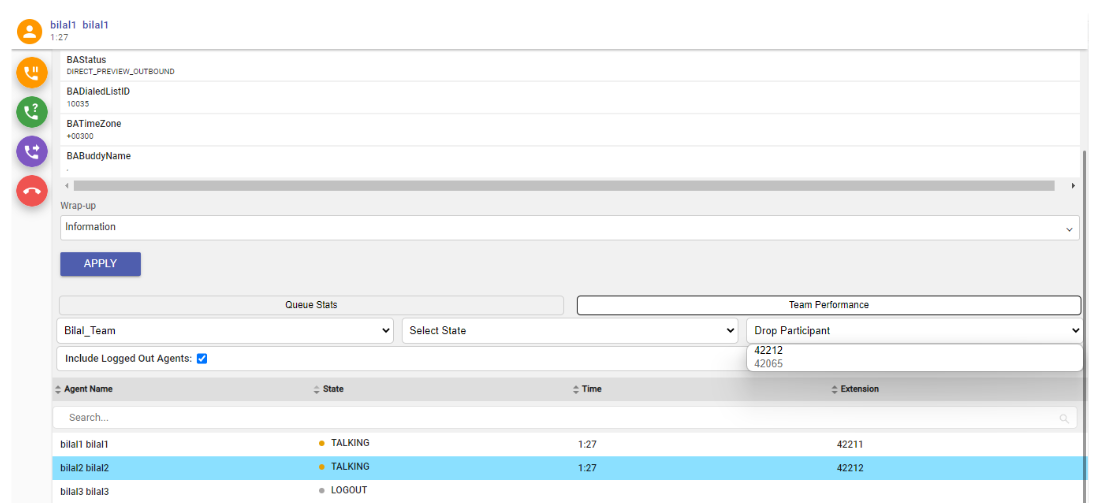Sort table by Time column
The height and width of the screenshot is (503, 1102).
pos(587,389)
